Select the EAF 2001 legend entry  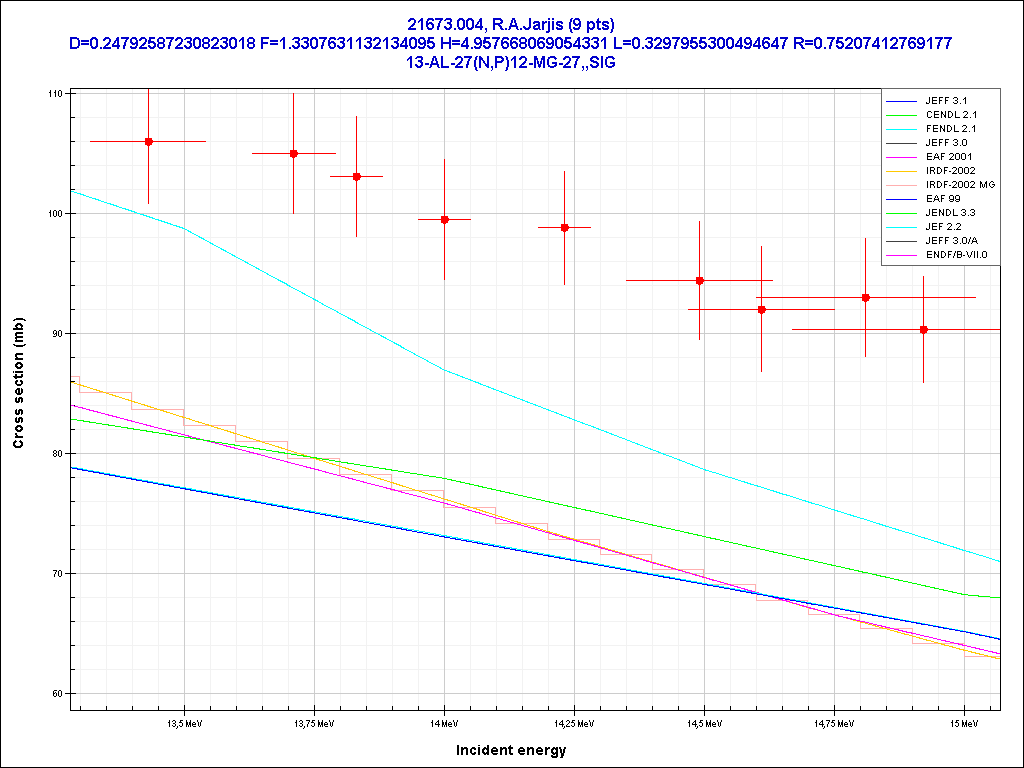point(948,157)
